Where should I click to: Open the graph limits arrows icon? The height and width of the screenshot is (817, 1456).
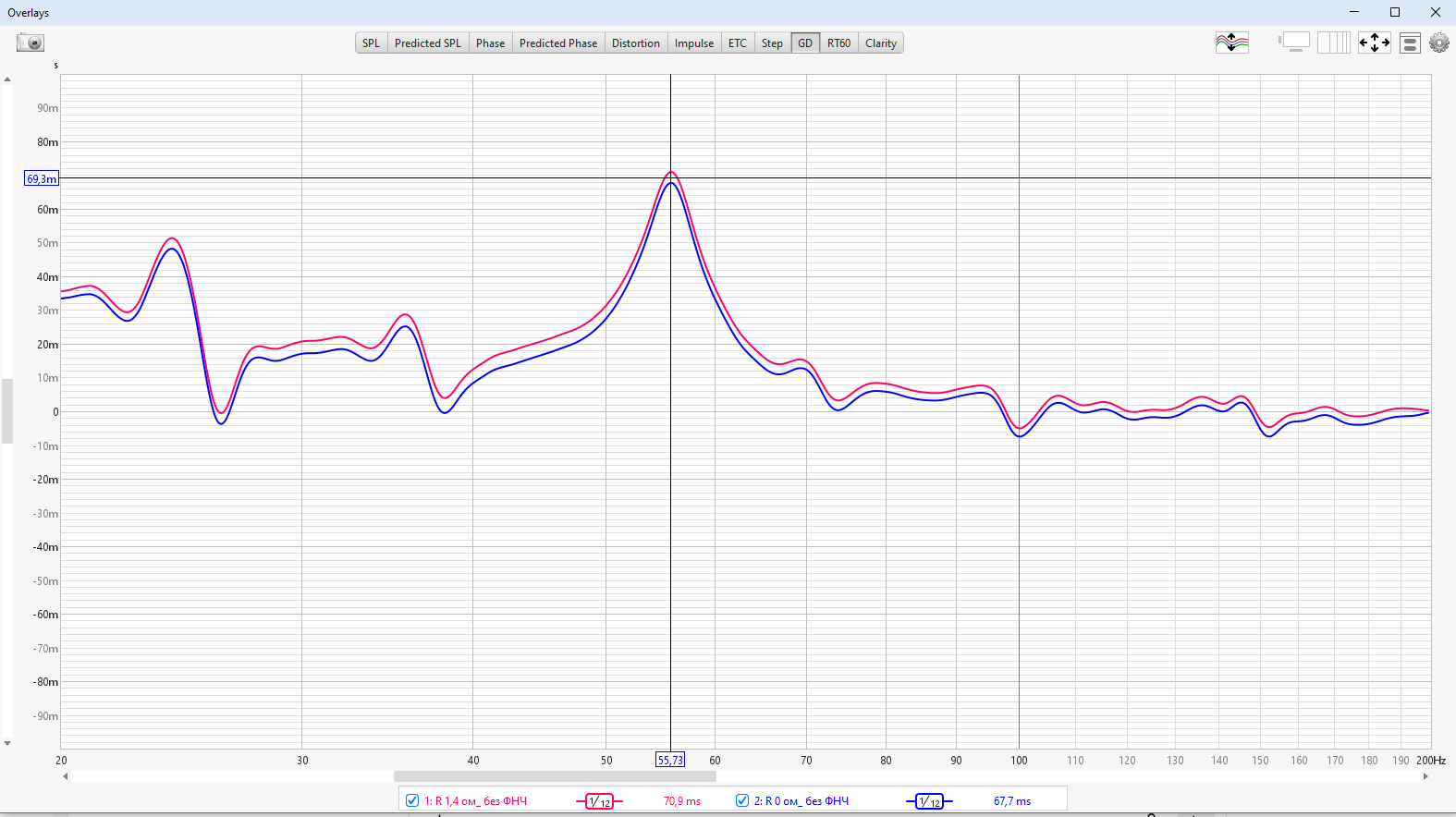(1374, 43)
